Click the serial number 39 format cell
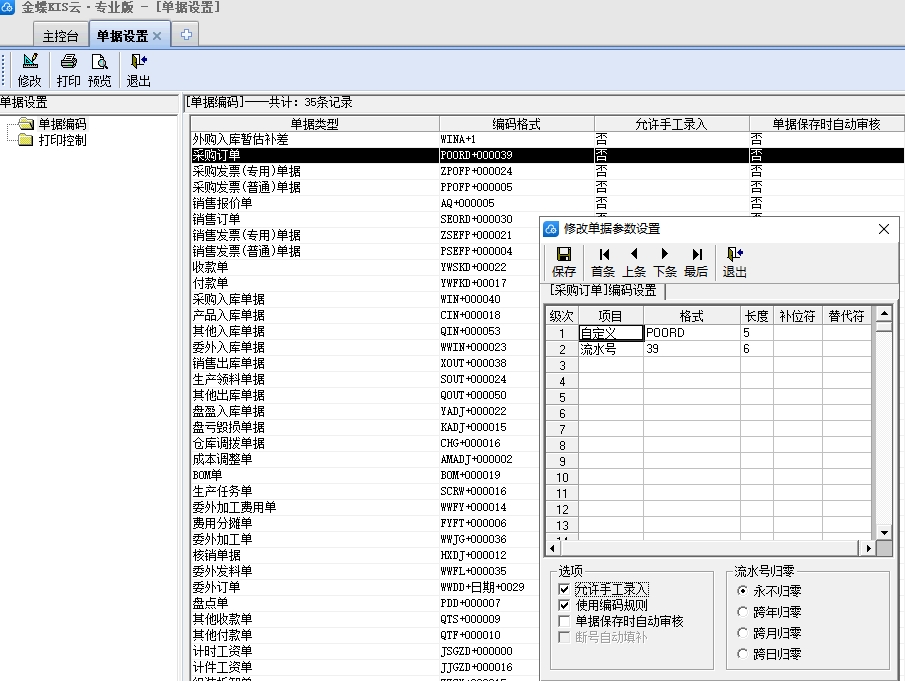The image size is (905, 681). pyautogui.click(x=692, y=349)
